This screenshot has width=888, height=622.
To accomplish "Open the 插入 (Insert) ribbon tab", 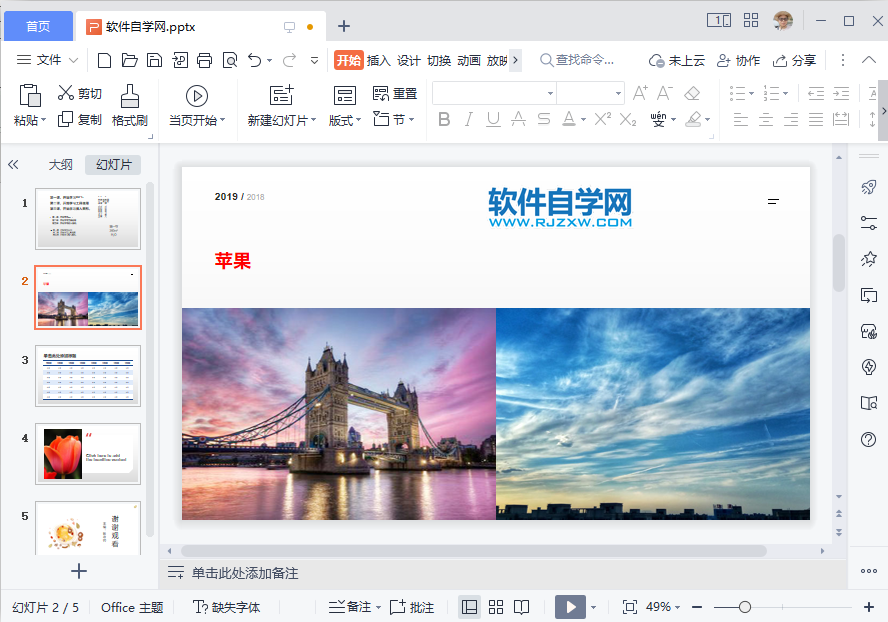I will click(379, 60).
